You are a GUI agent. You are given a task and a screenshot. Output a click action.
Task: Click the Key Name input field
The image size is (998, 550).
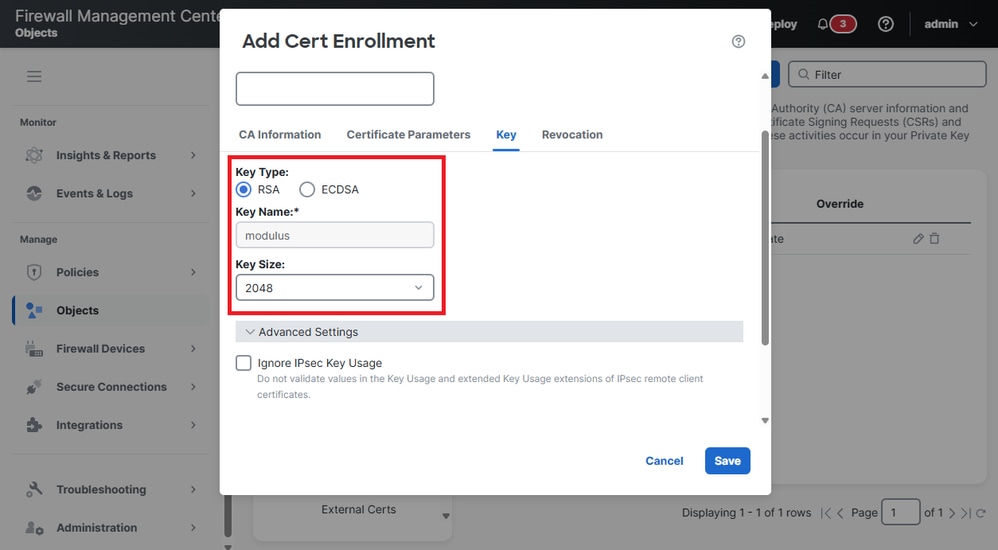coord(335,235)
